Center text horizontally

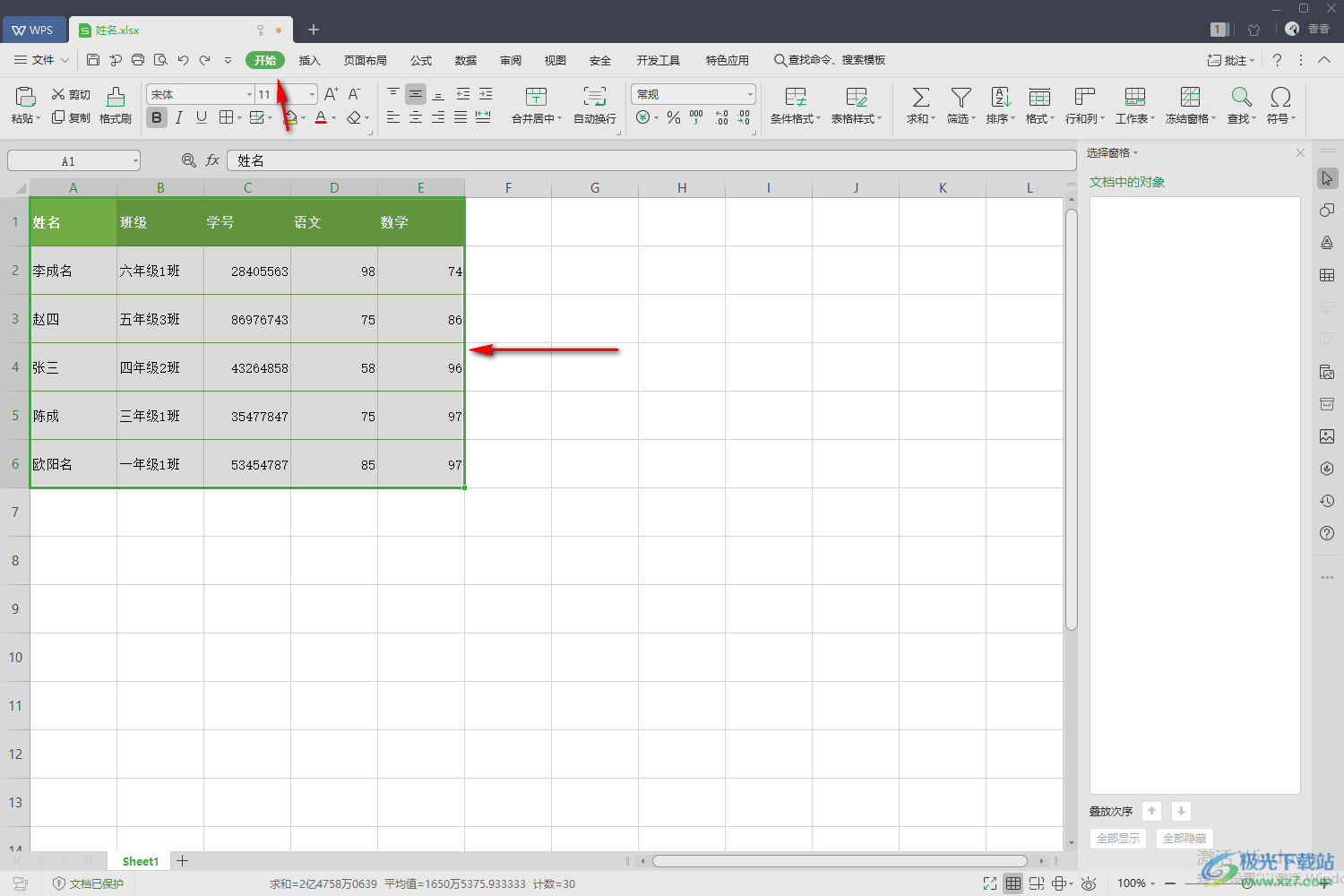416,117
